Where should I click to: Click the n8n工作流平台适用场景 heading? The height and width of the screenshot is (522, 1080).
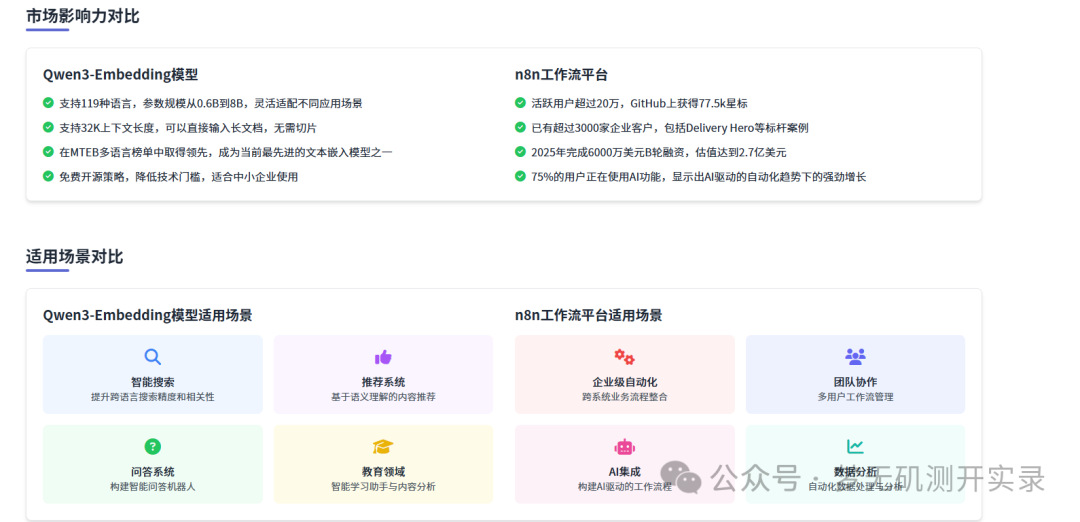[x=588, y=315]
